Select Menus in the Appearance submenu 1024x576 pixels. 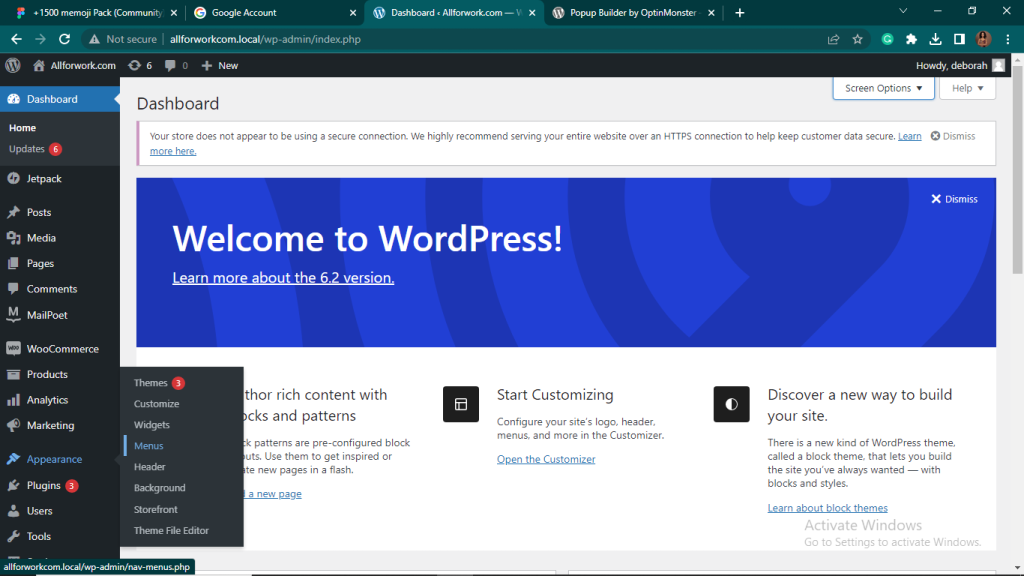click(149, 445)
